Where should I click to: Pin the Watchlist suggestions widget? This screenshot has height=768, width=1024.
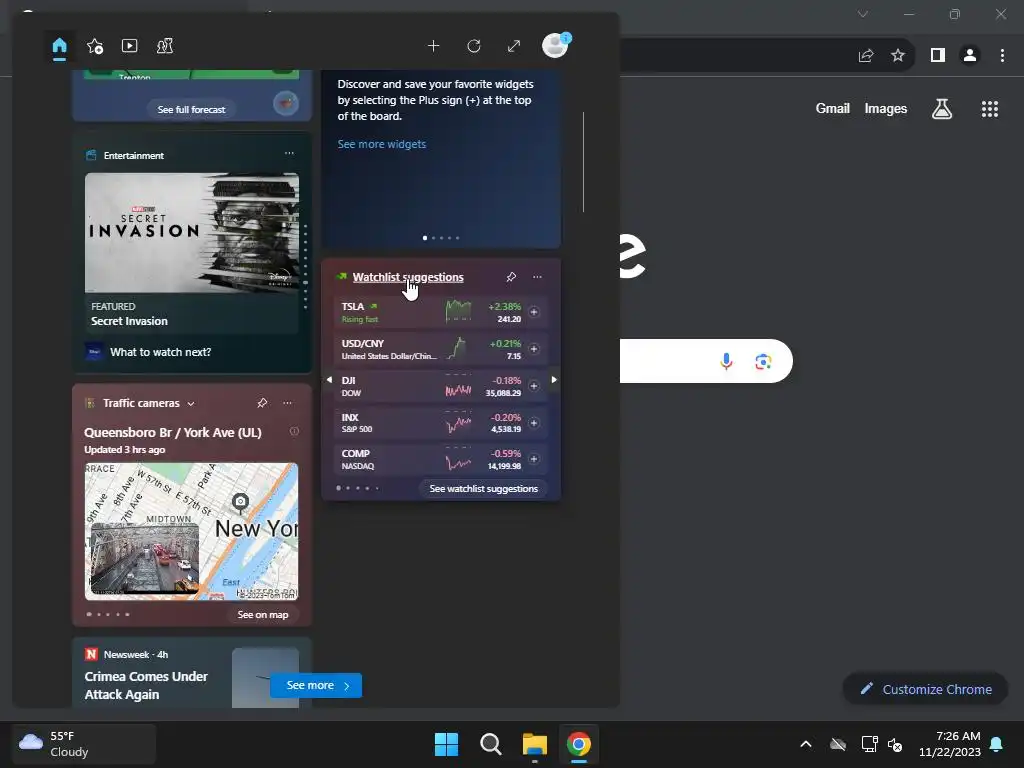511,277
